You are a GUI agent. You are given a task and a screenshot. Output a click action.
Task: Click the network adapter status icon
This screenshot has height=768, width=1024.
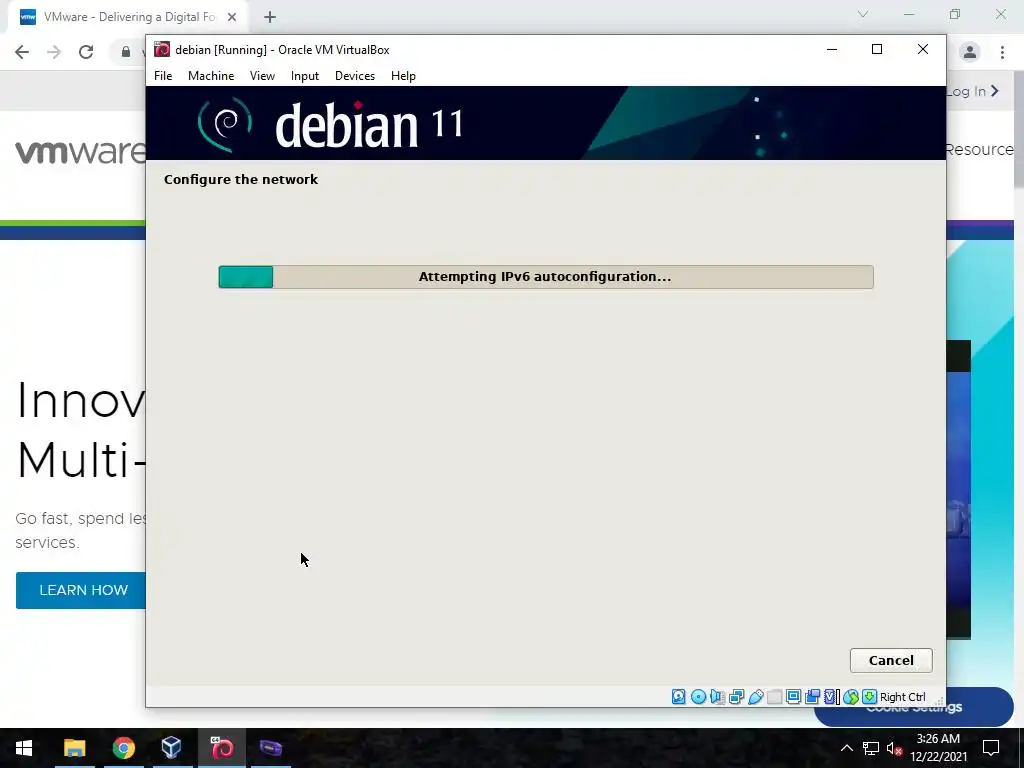tap(736, 697)
